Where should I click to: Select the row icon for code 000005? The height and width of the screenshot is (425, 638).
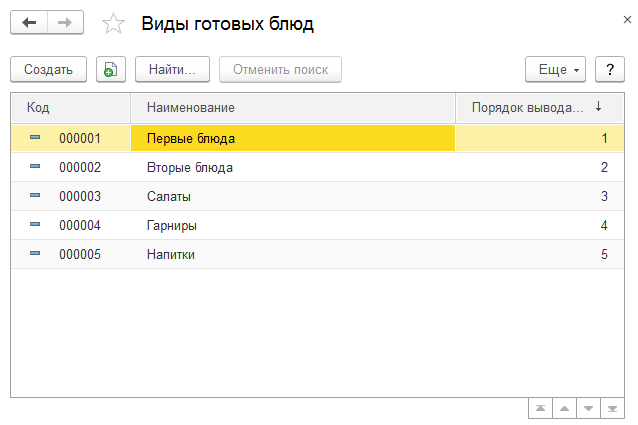pyautogui.click(x=35, y=253)
